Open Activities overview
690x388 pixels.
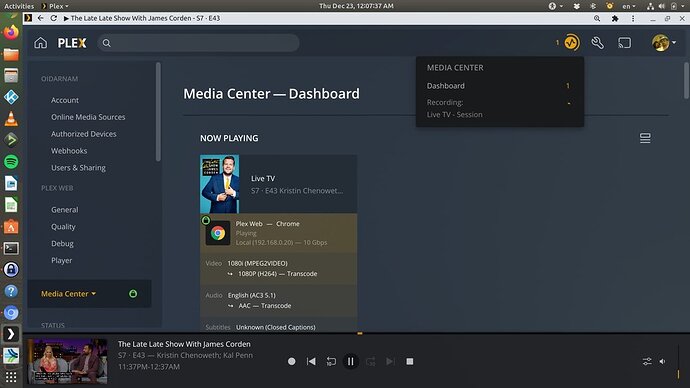click(19, 6)
